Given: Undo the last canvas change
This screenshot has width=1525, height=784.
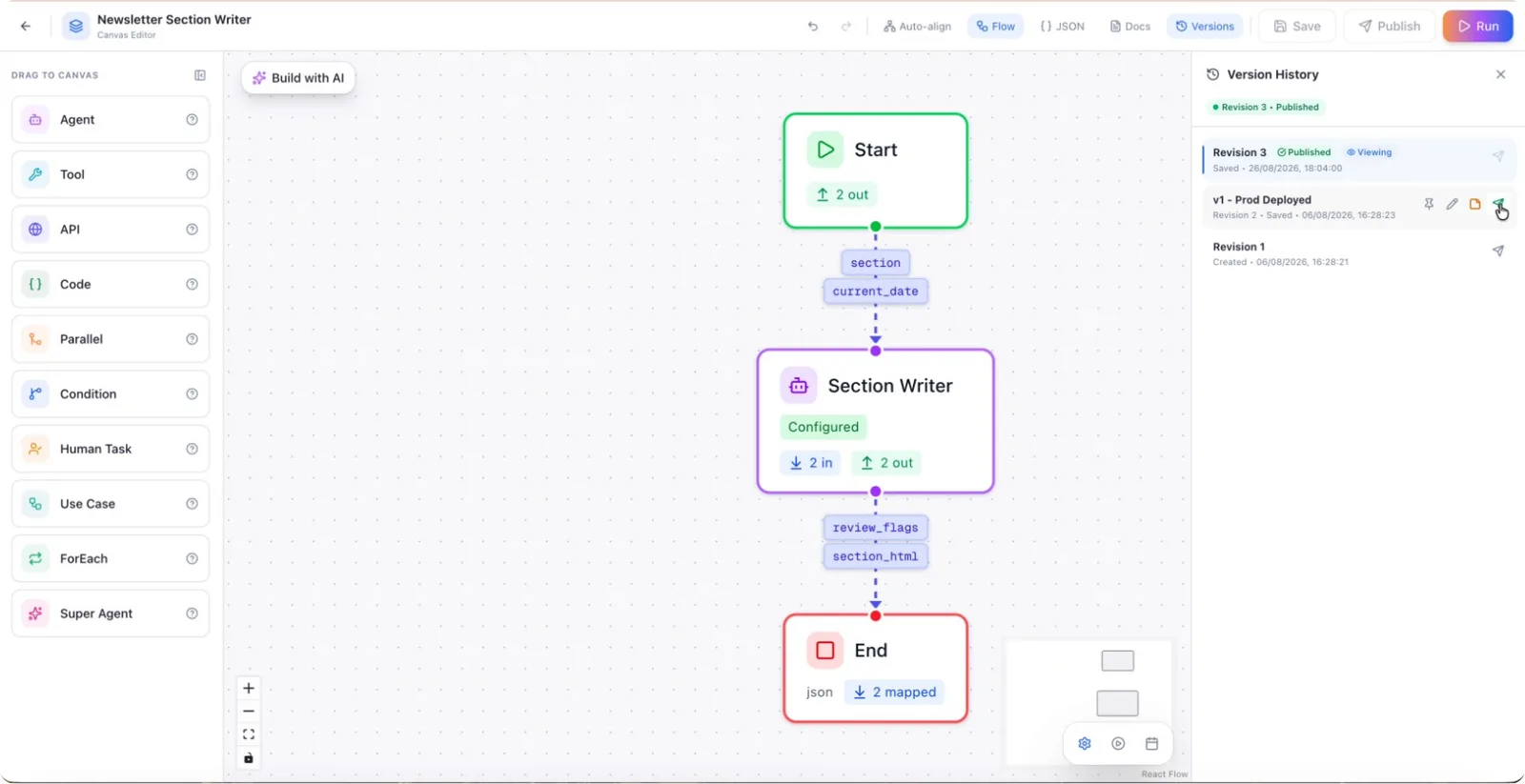Looking at the screenshot, I should pos(813,27).
